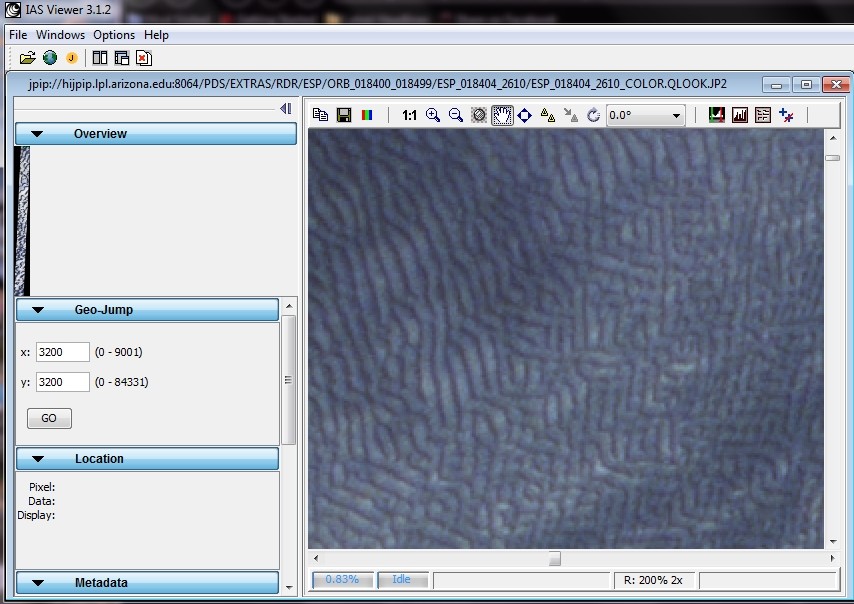Select the 1:1 actual size tool
Image resolution: width=854 pixels, height=604 pixels.
[x=410, y=115]
